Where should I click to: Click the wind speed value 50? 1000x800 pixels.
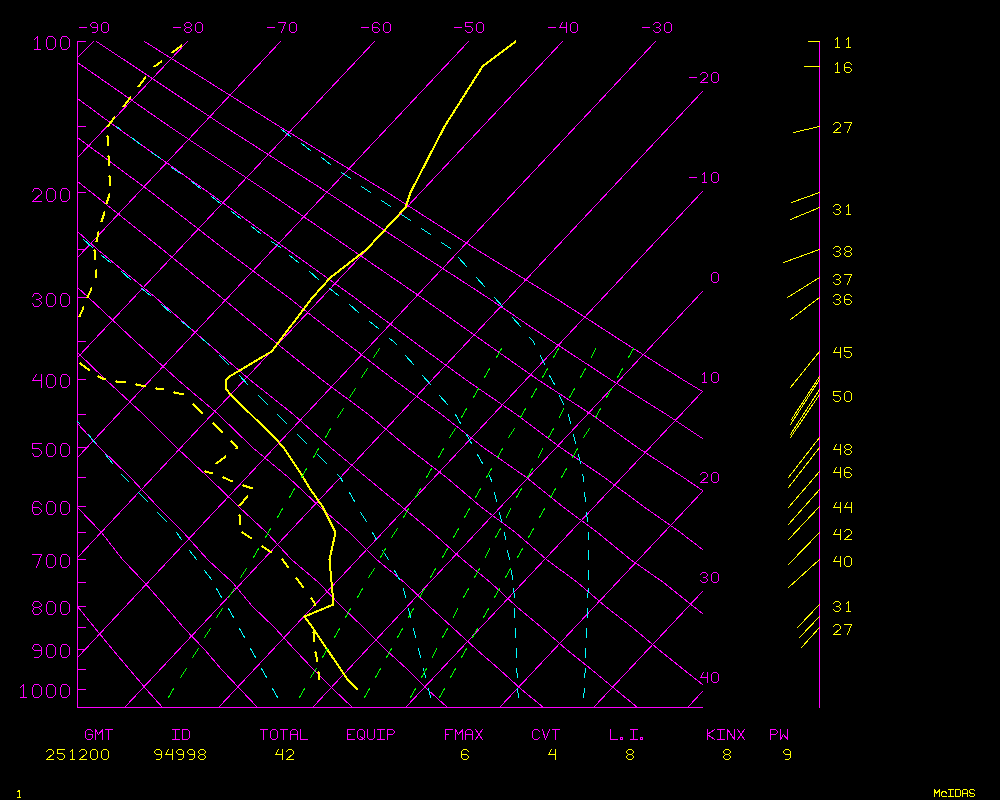tap(842, 397)
